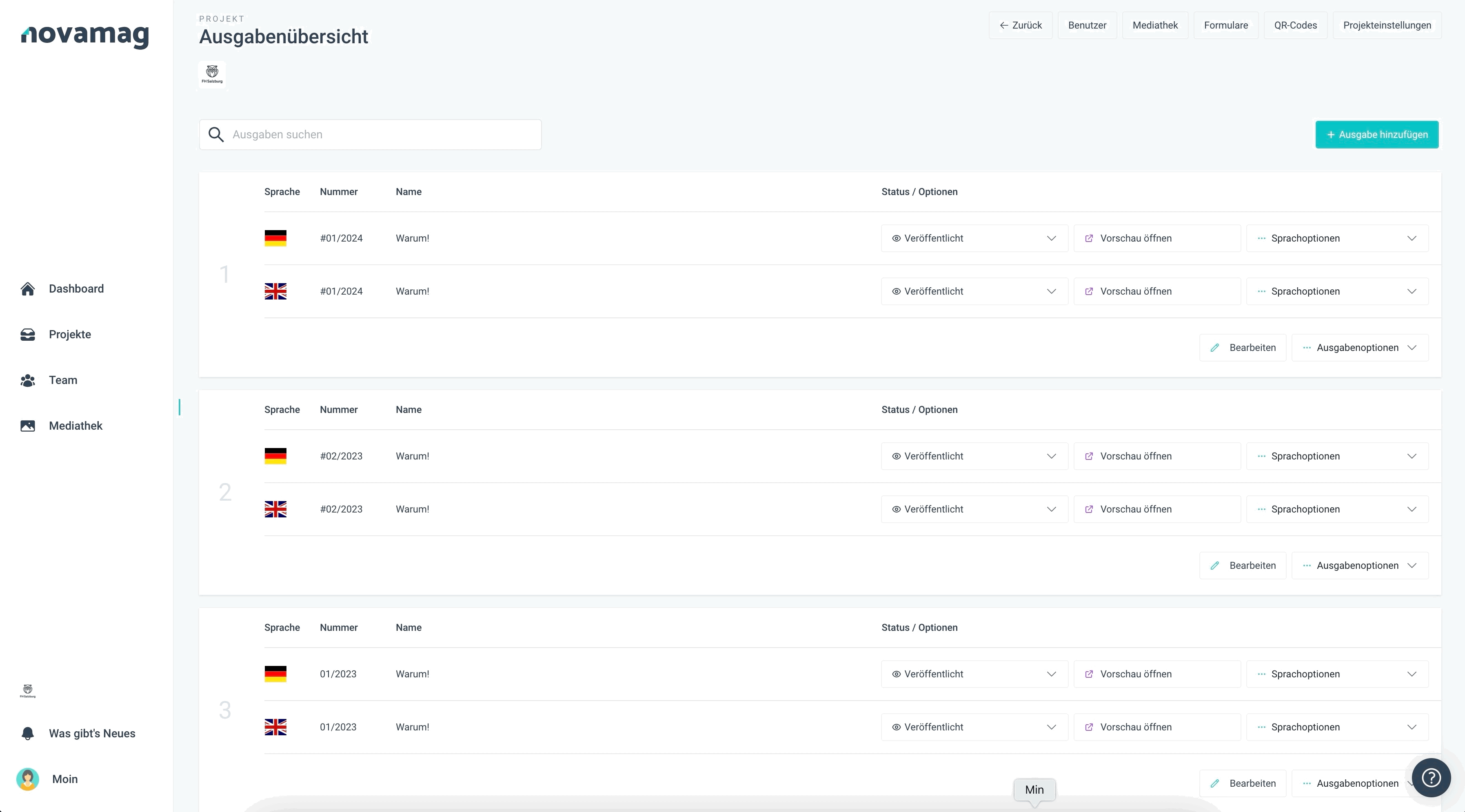Open Veröffentlicht dropdown for German #02/2023
1465x812 pixels.
[x=975, y=456]
